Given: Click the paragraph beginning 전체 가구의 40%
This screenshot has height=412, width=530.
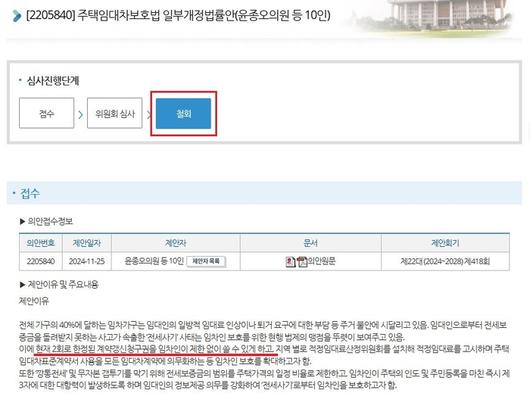Looking at the screenshot, I should pos(264,331).
